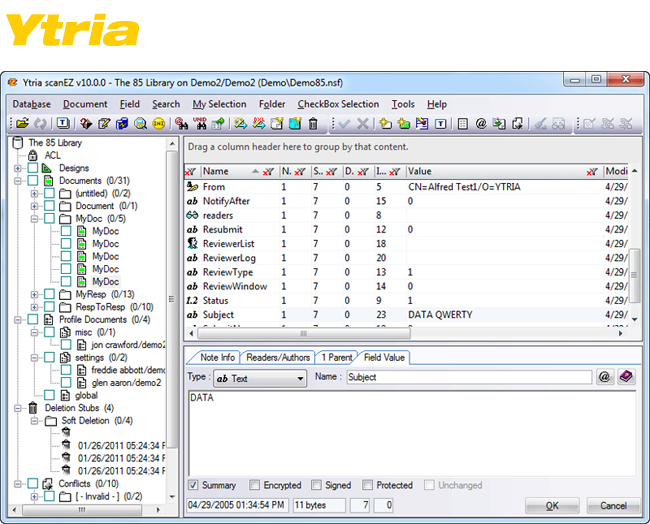The image size is (650, 524).
Task: Click the tree panel horizontal scrollbar thumb
Action: 82,509
